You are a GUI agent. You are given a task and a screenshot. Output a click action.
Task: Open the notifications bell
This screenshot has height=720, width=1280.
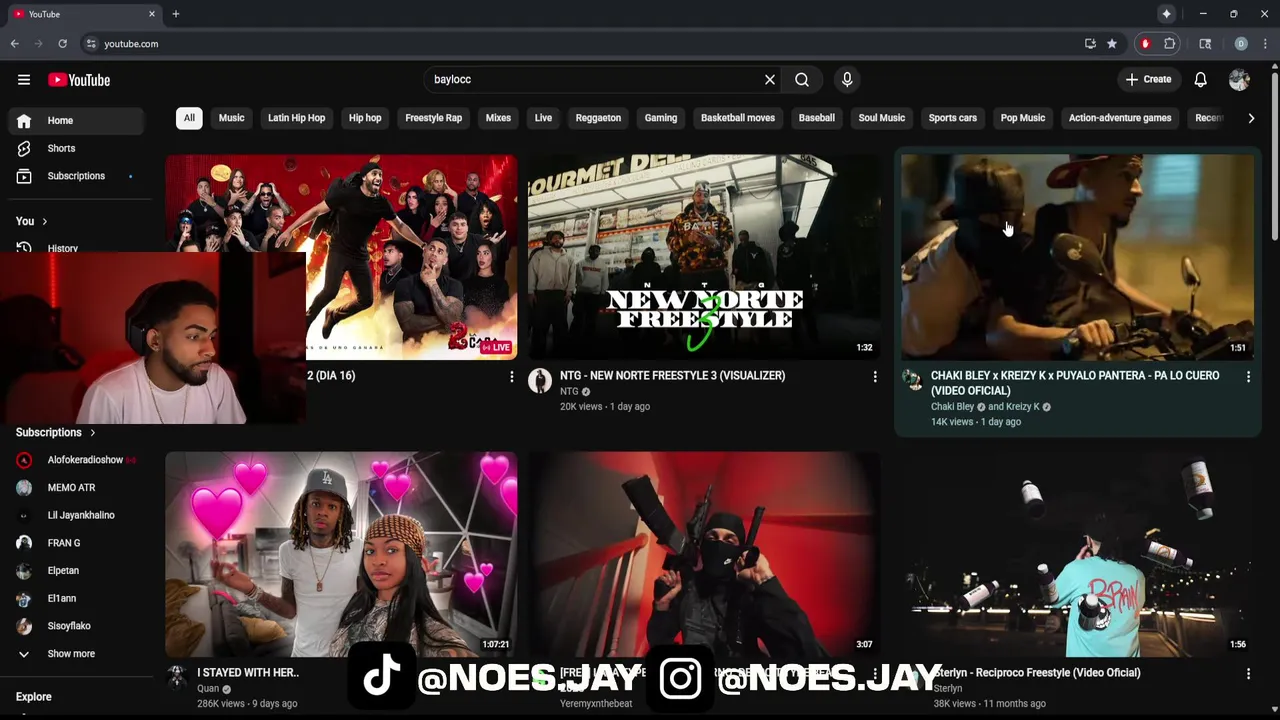pos(1201,80)
